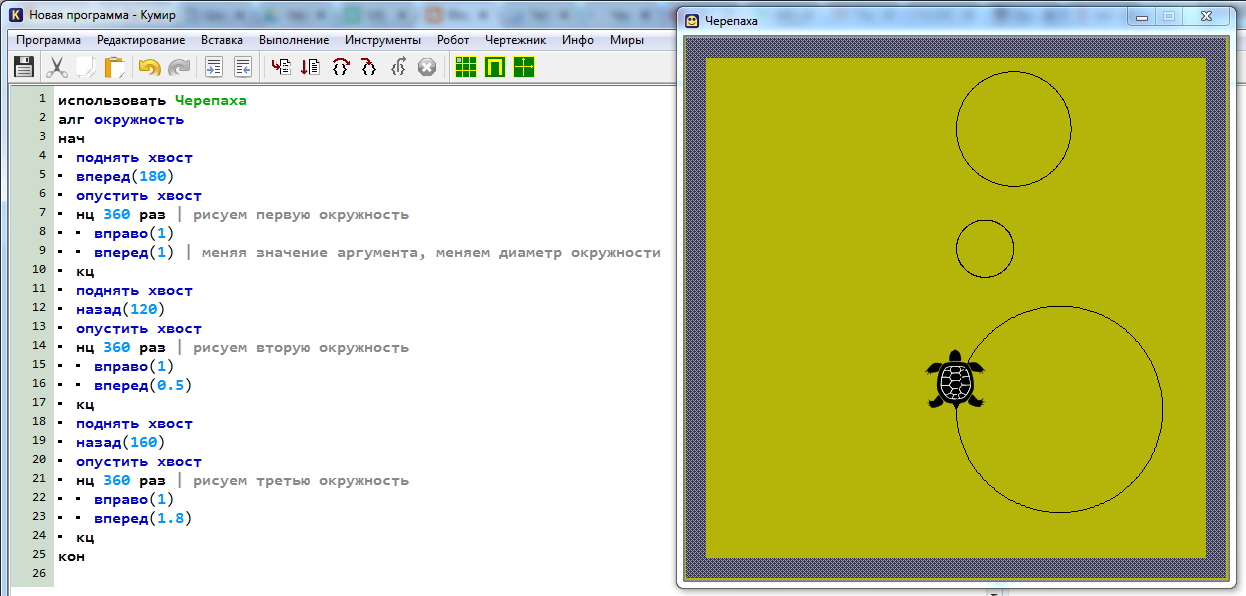Screen dimensions: 1246x596
Task: Click the run-to-cursor red down-arrow icon
Action: point(311,67)
